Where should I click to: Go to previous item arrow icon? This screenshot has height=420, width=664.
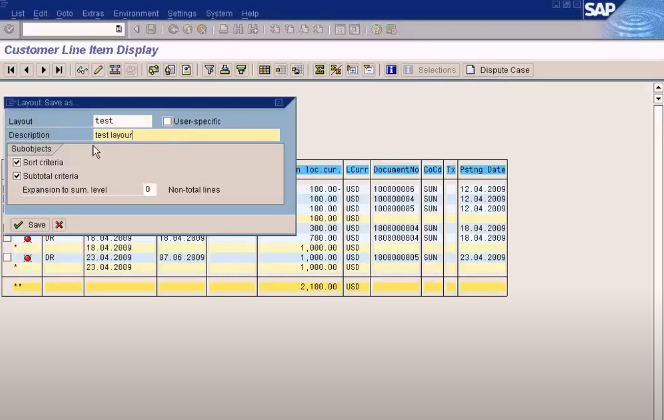(x=27, y=70)
